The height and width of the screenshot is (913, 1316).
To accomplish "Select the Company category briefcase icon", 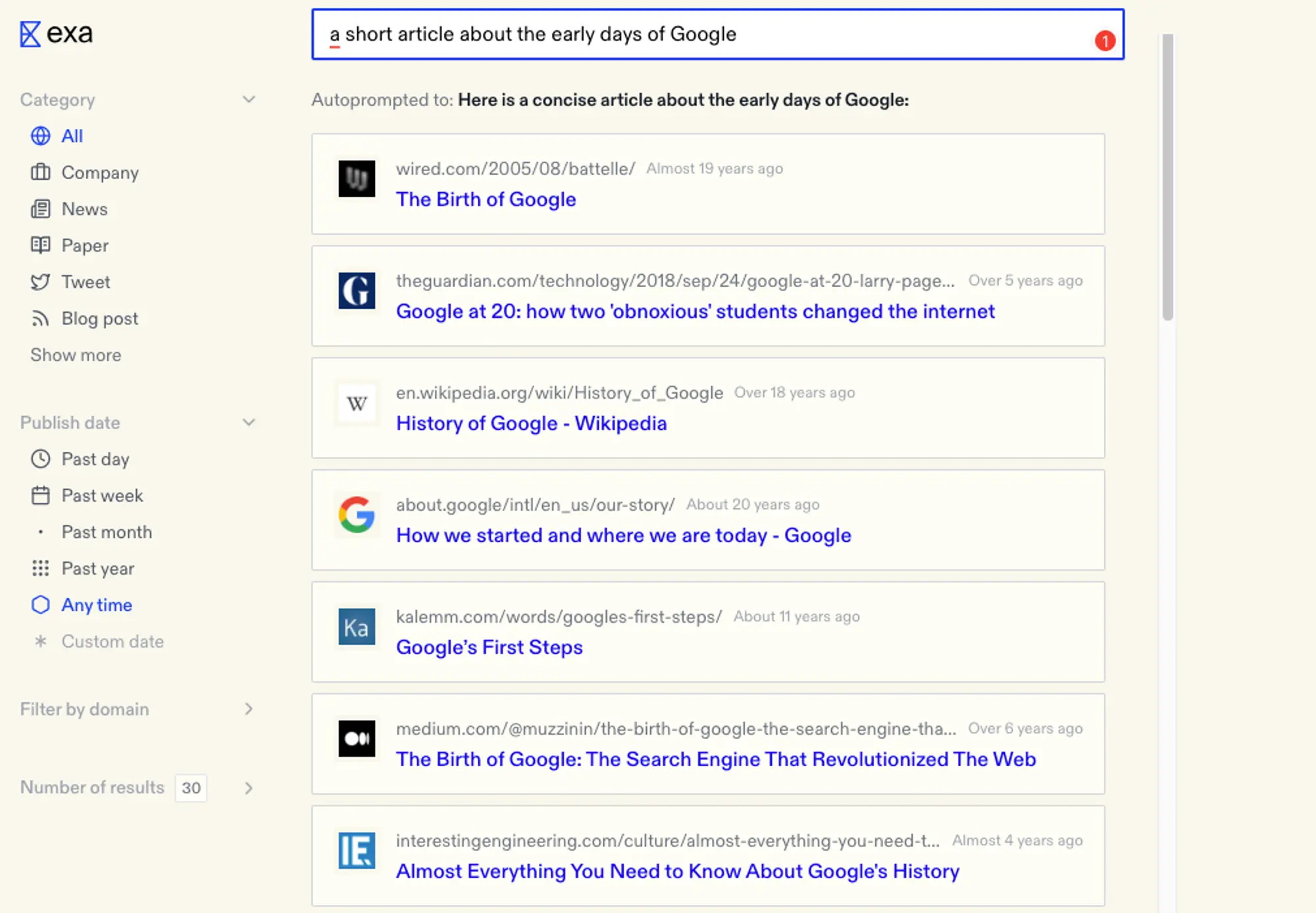I will tap(40, 172).
